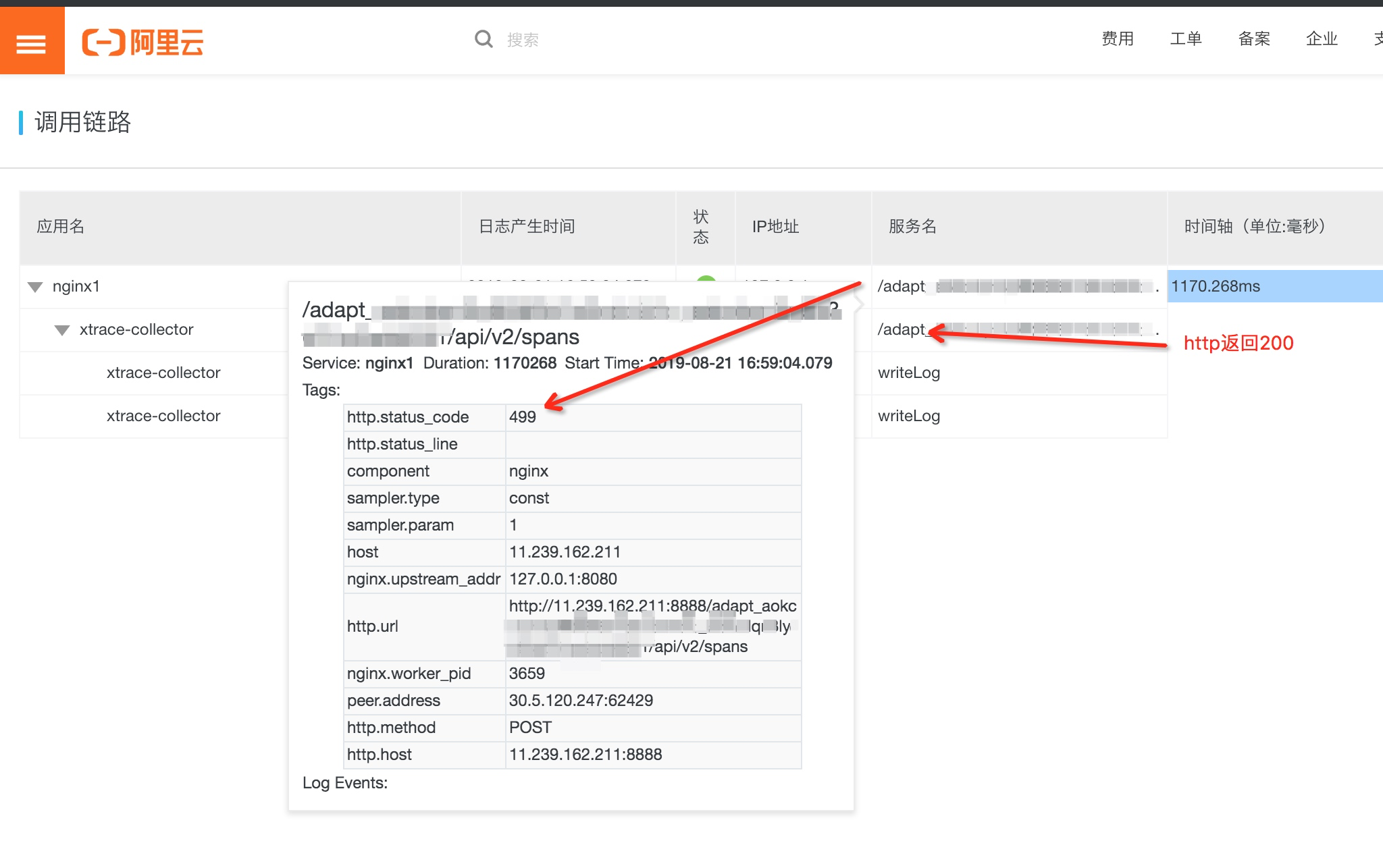Image resolution: width=1383 pixels, height=868 pixels.
Task: Click the http.status_code value 499
Action: [x=523, y=417]
